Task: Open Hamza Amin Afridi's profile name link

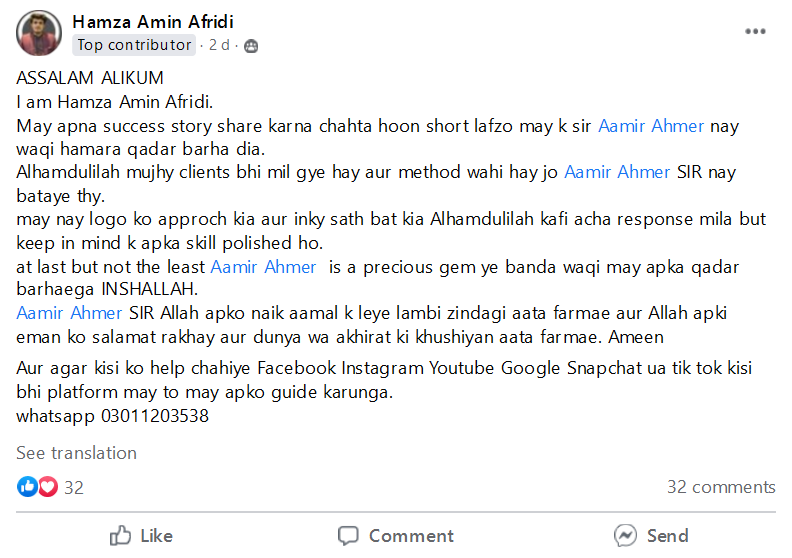Action: [153, 22]
